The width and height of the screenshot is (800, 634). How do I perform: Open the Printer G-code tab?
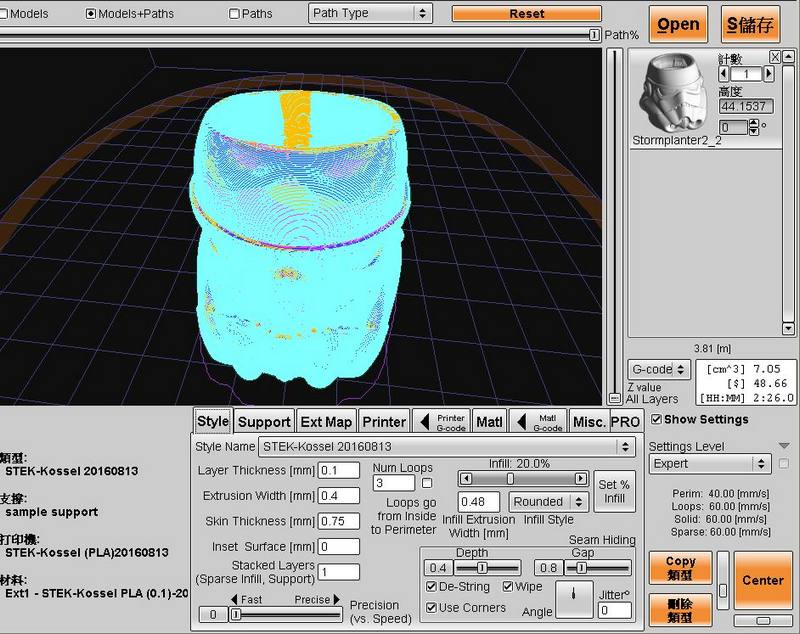pyautogui.click(x=441, y=422)
